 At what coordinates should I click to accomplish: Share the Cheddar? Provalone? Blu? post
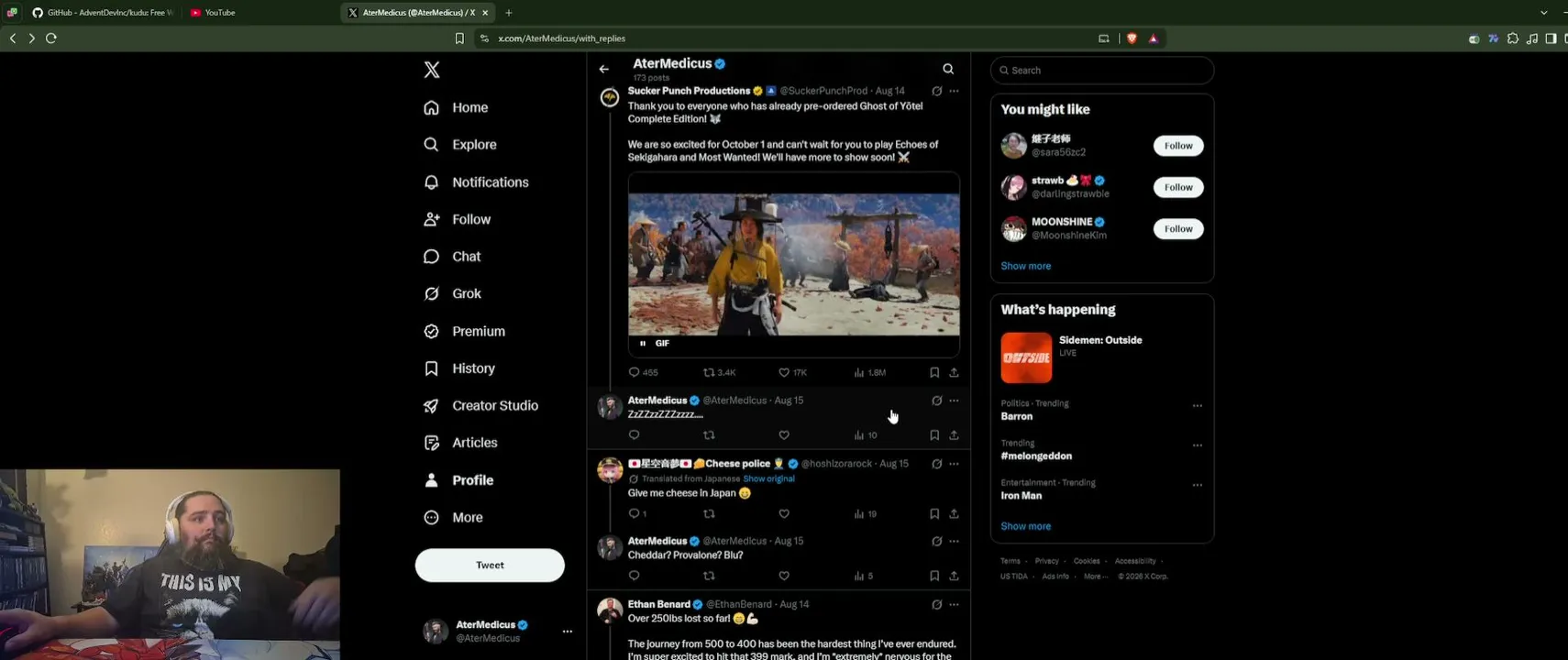(954, 576)
